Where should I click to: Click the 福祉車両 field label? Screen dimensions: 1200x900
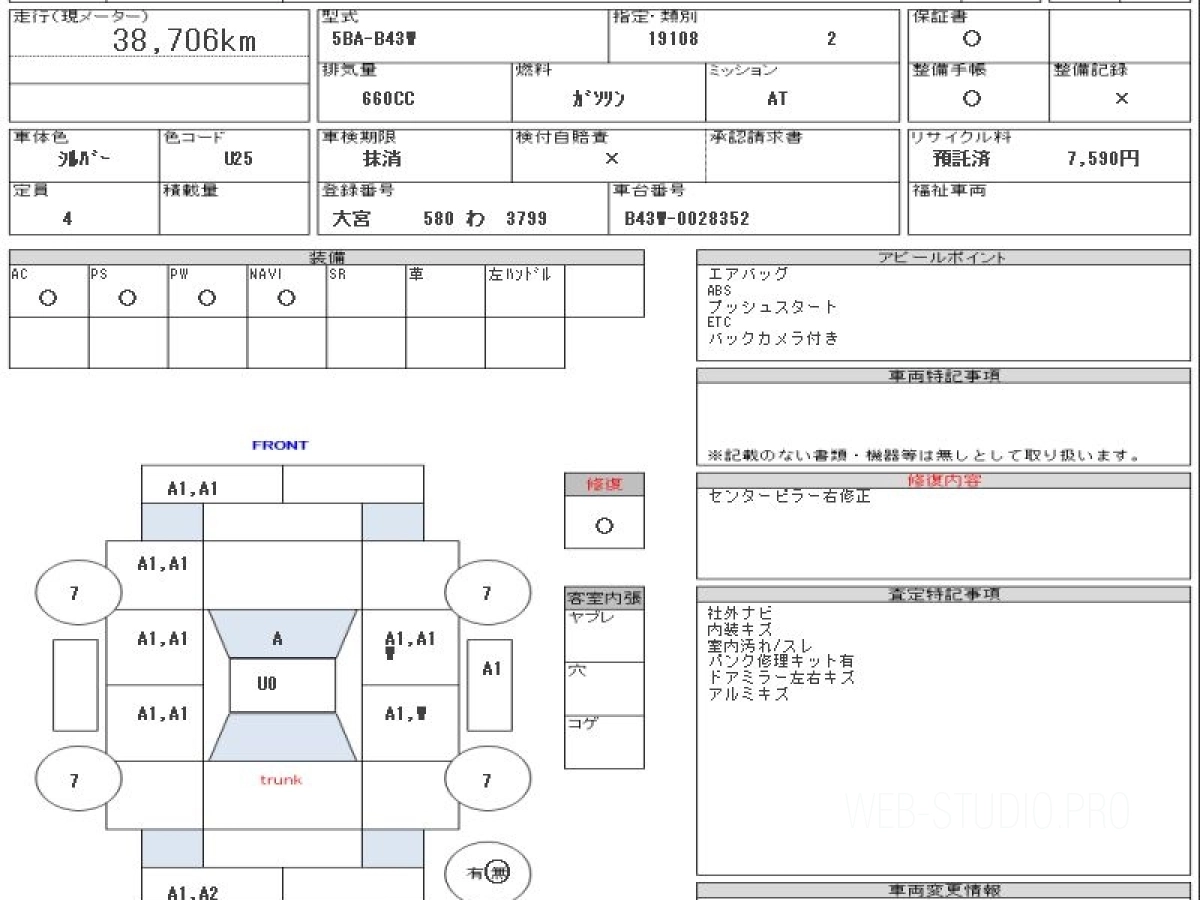click(948, 190)
